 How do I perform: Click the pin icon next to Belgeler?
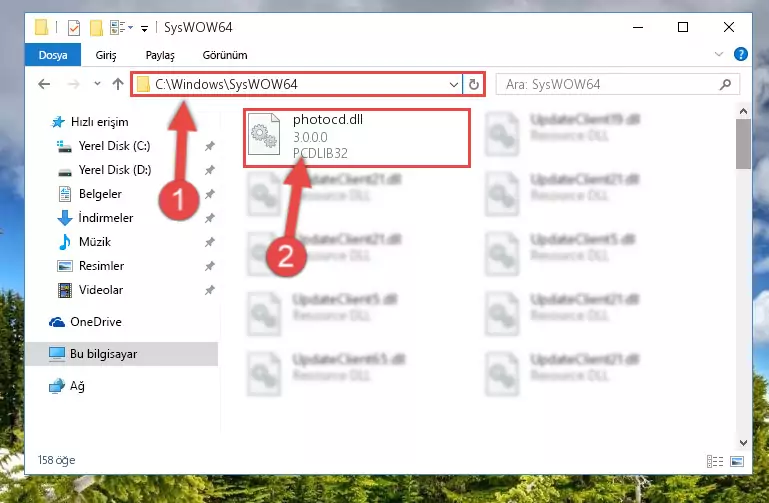pyautogui.click(x=210, y=194)
